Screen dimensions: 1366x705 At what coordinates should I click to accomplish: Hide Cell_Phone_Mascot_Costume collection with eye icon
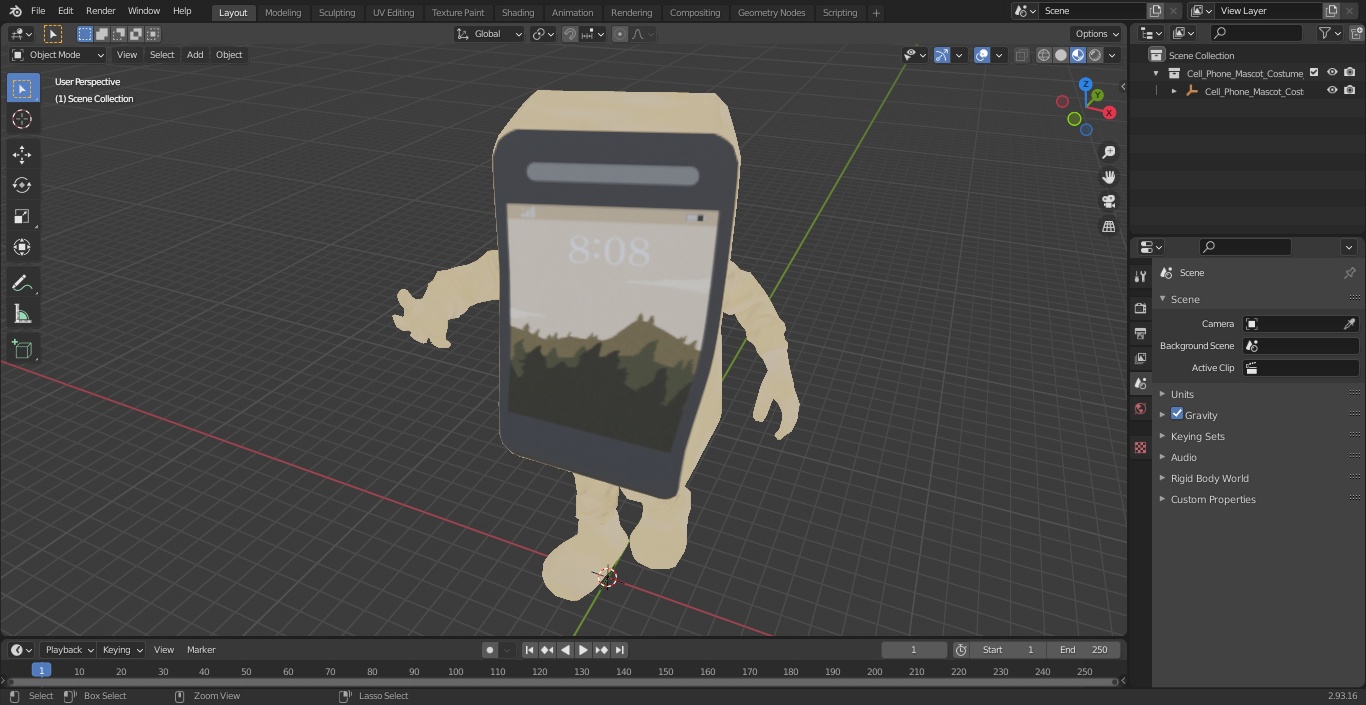pyautogui.click(x=1332, y=72)
